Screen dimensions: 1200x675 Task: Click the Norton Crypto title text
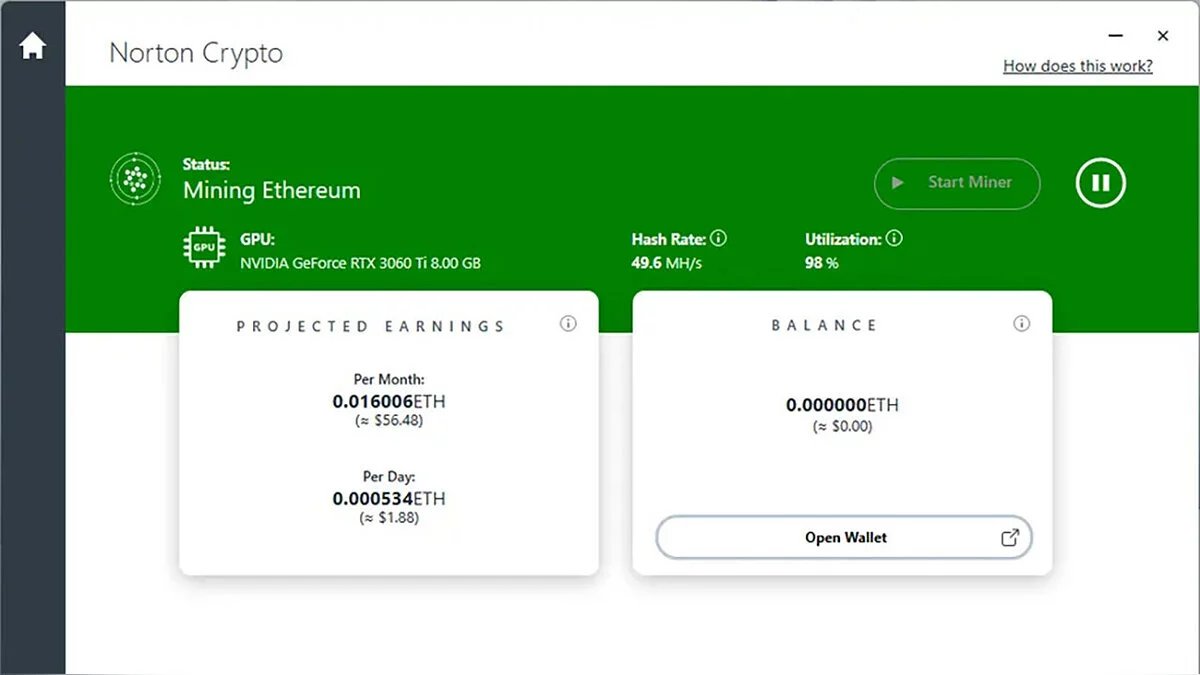coord(196,53)
